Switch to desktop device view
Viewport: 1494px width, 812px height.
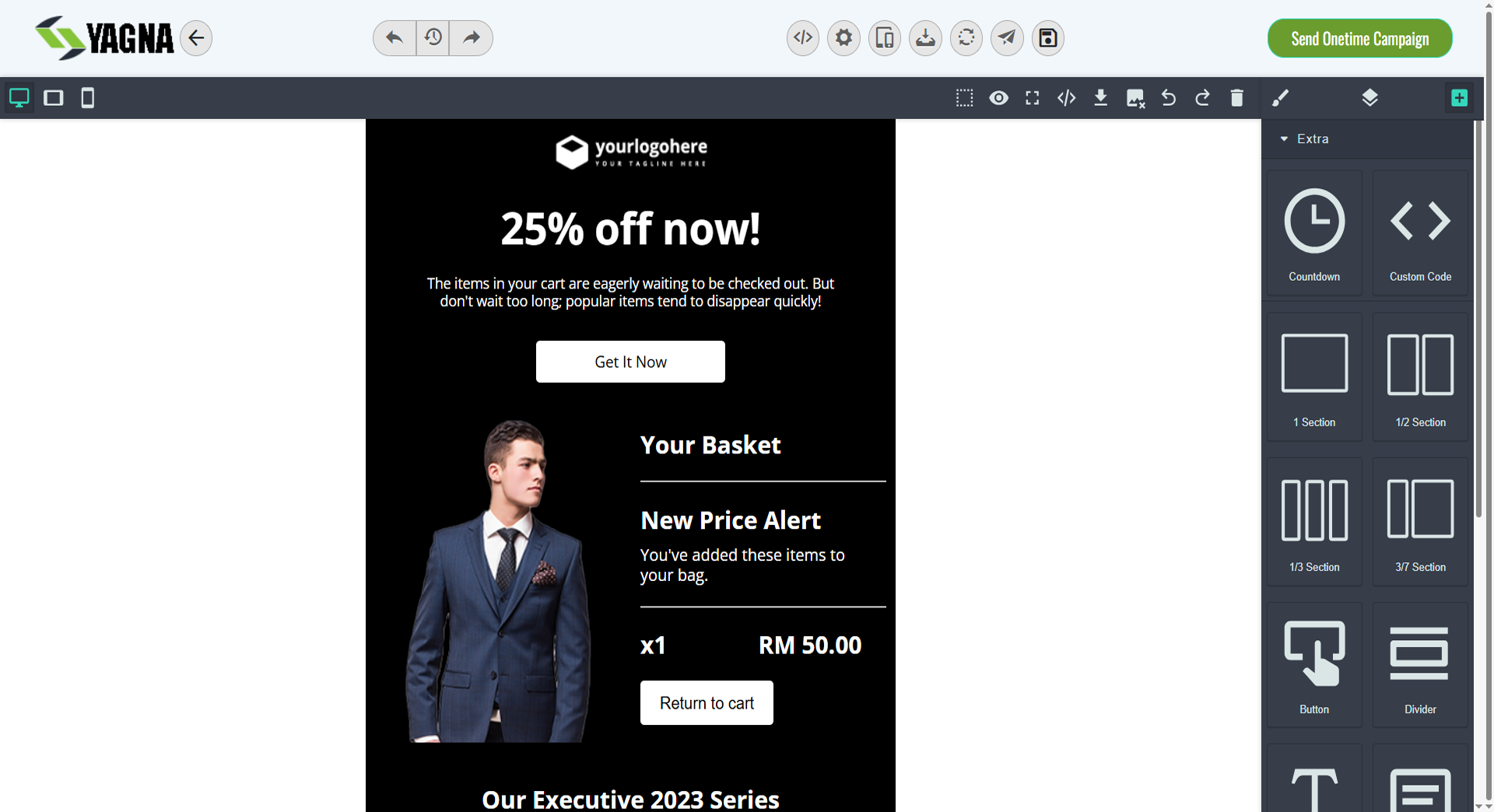coord(19,98)
